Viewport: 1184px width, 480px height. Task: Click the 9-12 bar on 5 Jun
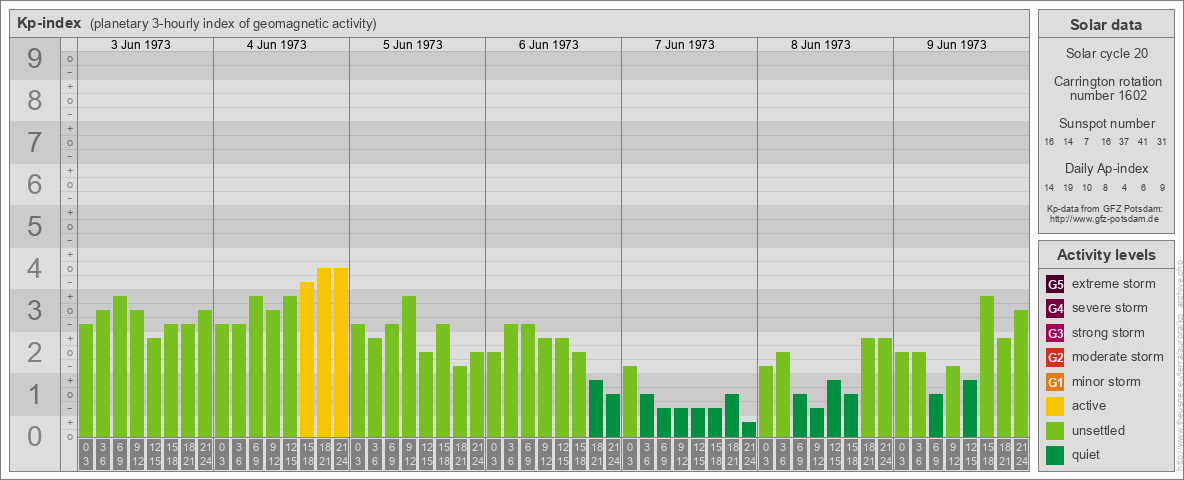(409, 366)
